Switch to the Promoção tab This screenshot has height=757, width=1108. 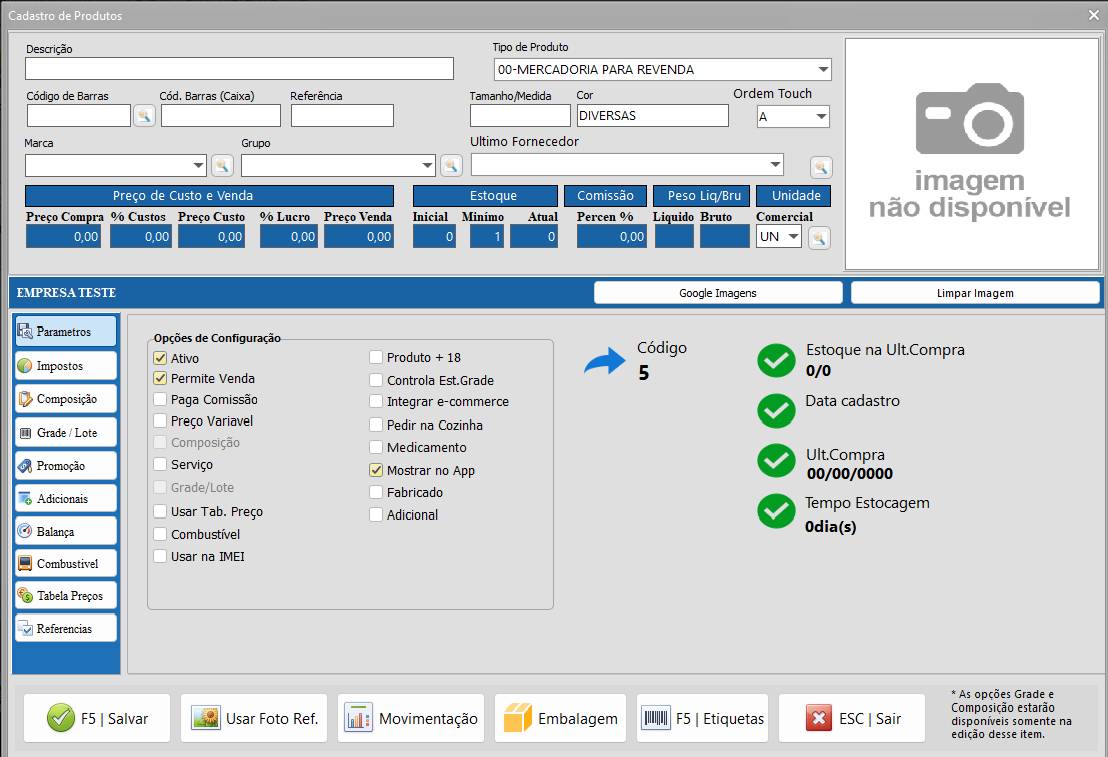coord(66,466)
